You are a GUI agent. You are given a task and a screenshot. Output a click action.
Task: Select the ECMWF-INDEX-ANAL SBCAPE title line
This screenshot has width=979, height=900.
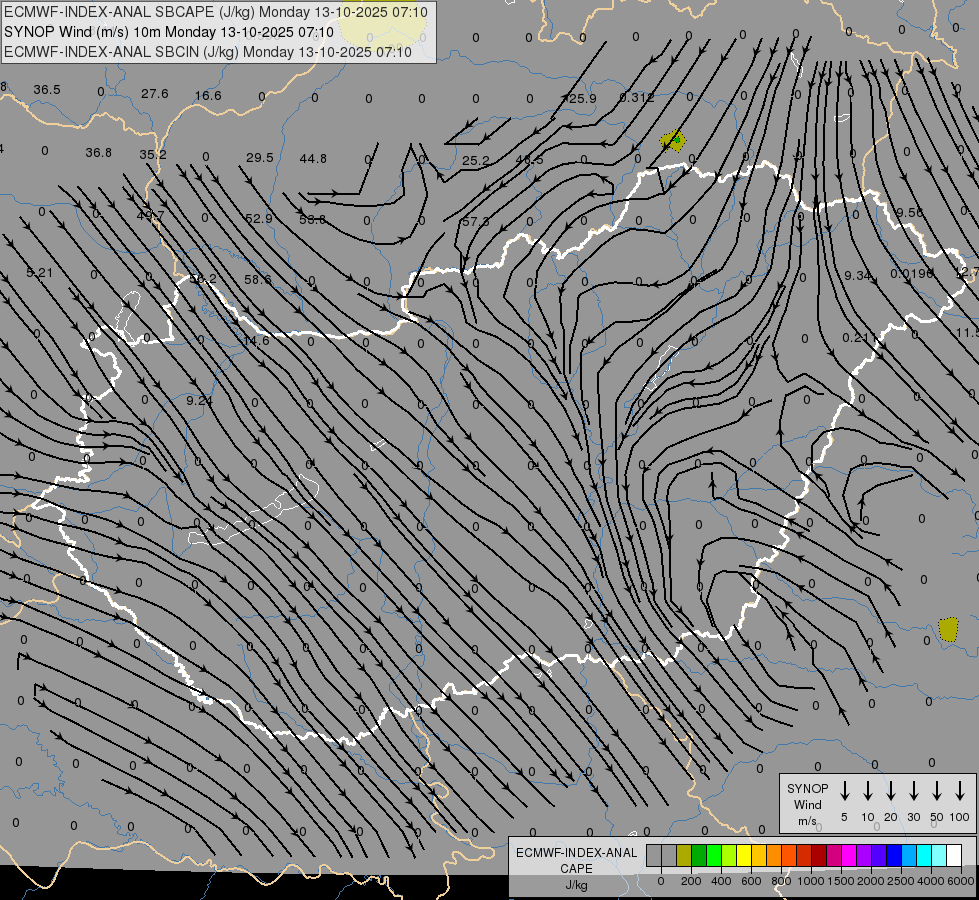click(x=216, y=12)
